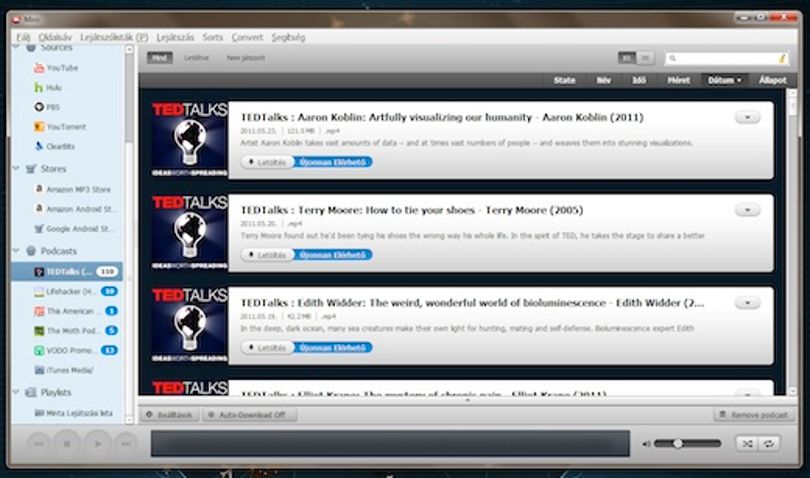Toggle shuffle playback
This screenshot has width=810, height=478.
click(x=747, y=443)
